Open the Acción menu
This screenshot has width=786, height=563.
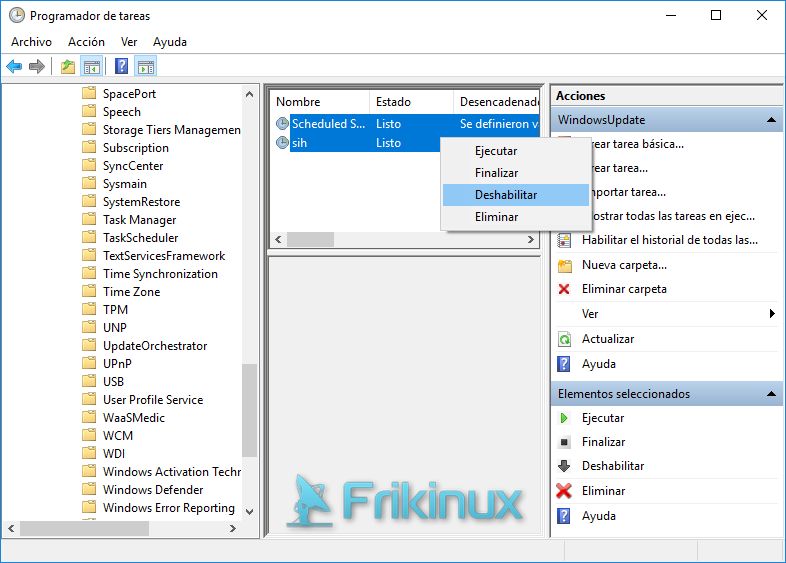coord(86,42)
